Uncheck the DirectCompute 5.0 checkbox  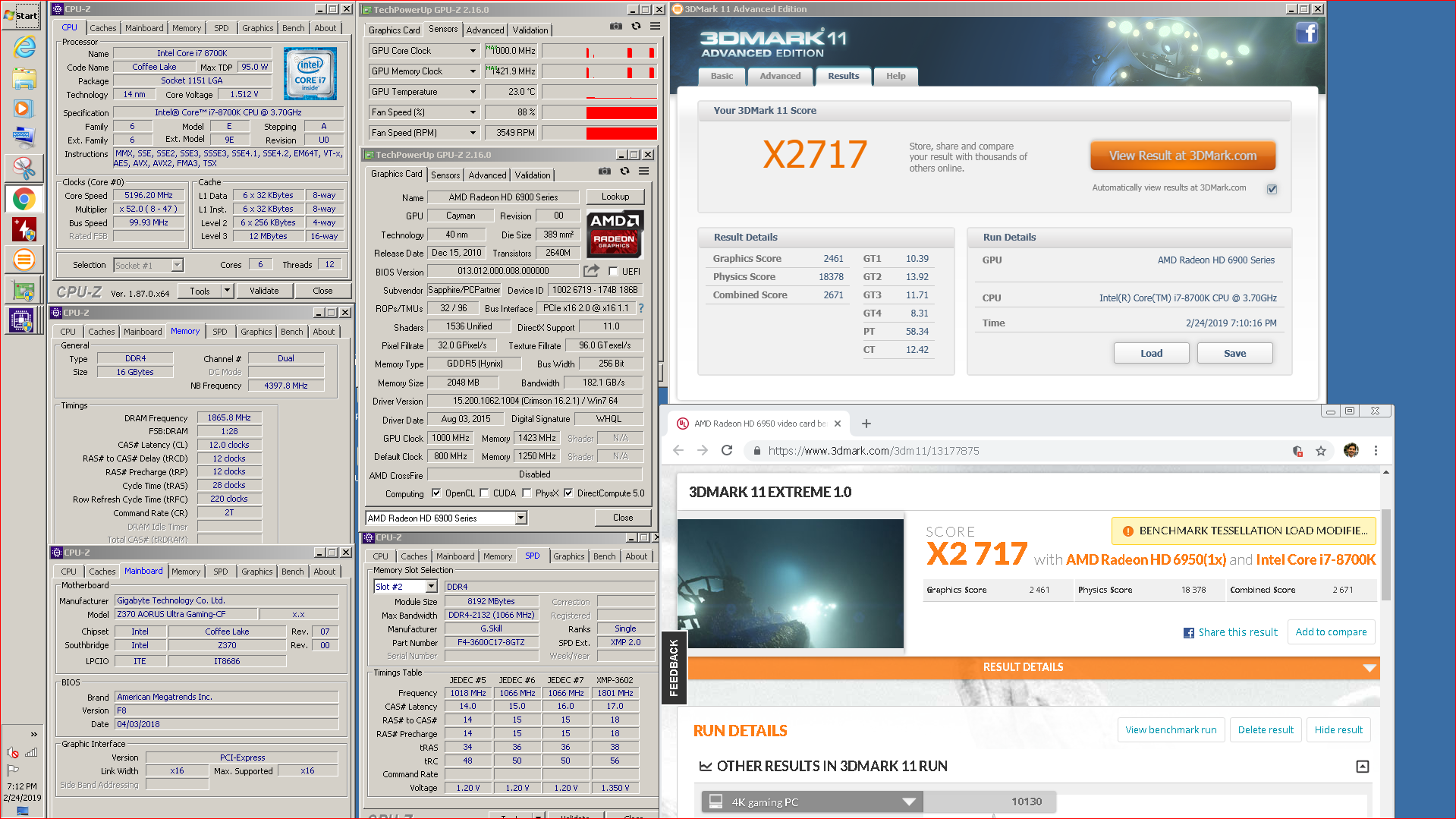click(x=568, y=493)
